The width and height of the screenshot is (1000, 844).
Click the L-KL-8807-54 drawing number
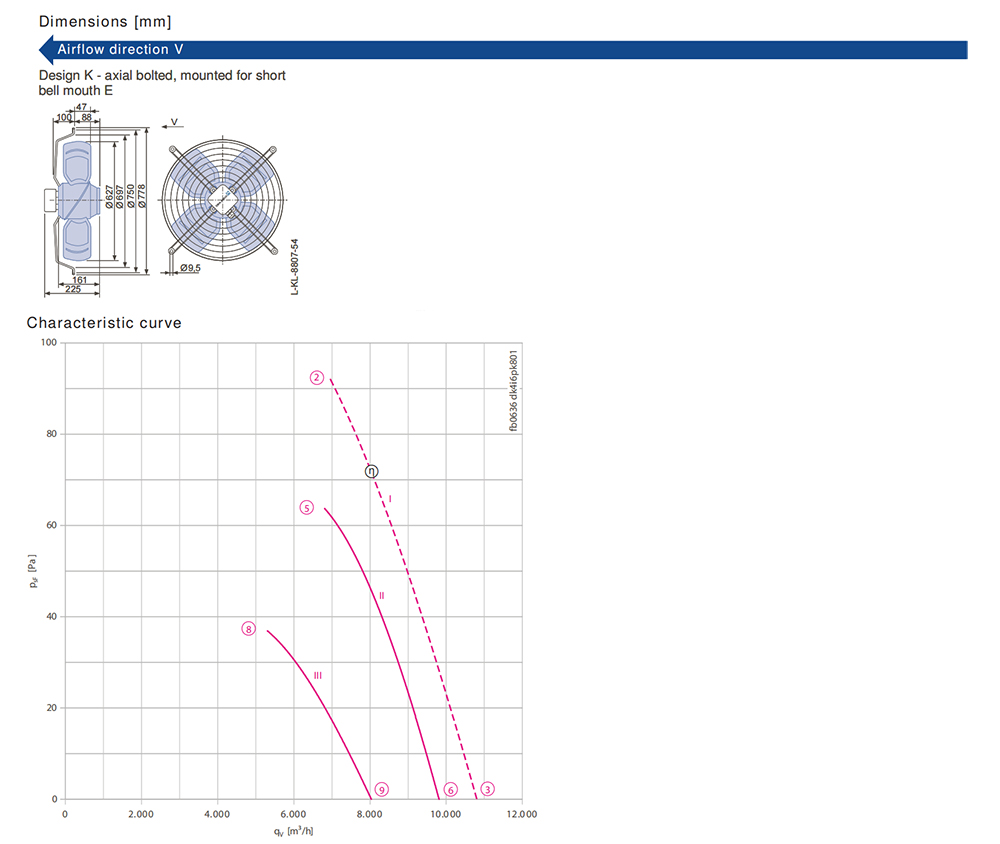(x=295, y=267)
